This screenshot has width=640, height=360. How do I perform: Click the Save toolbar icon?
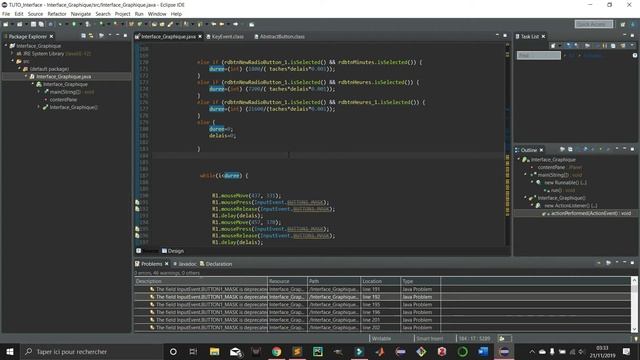[x=33, y=24]
